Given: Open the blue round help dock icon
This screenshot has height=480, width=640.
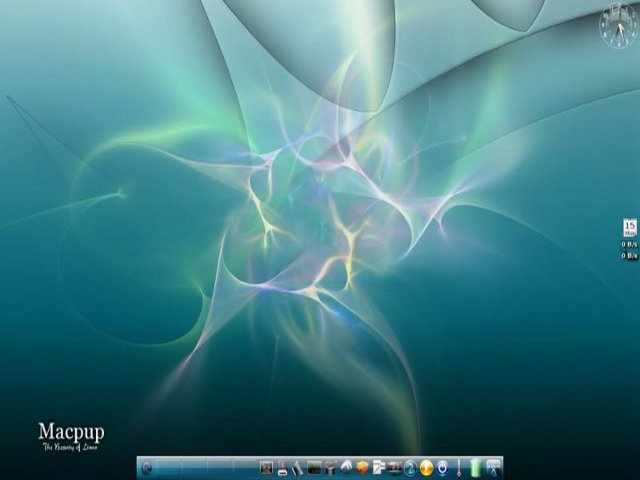Looking at the screenshot, I should pyautogui.click(x=410, y=468).
